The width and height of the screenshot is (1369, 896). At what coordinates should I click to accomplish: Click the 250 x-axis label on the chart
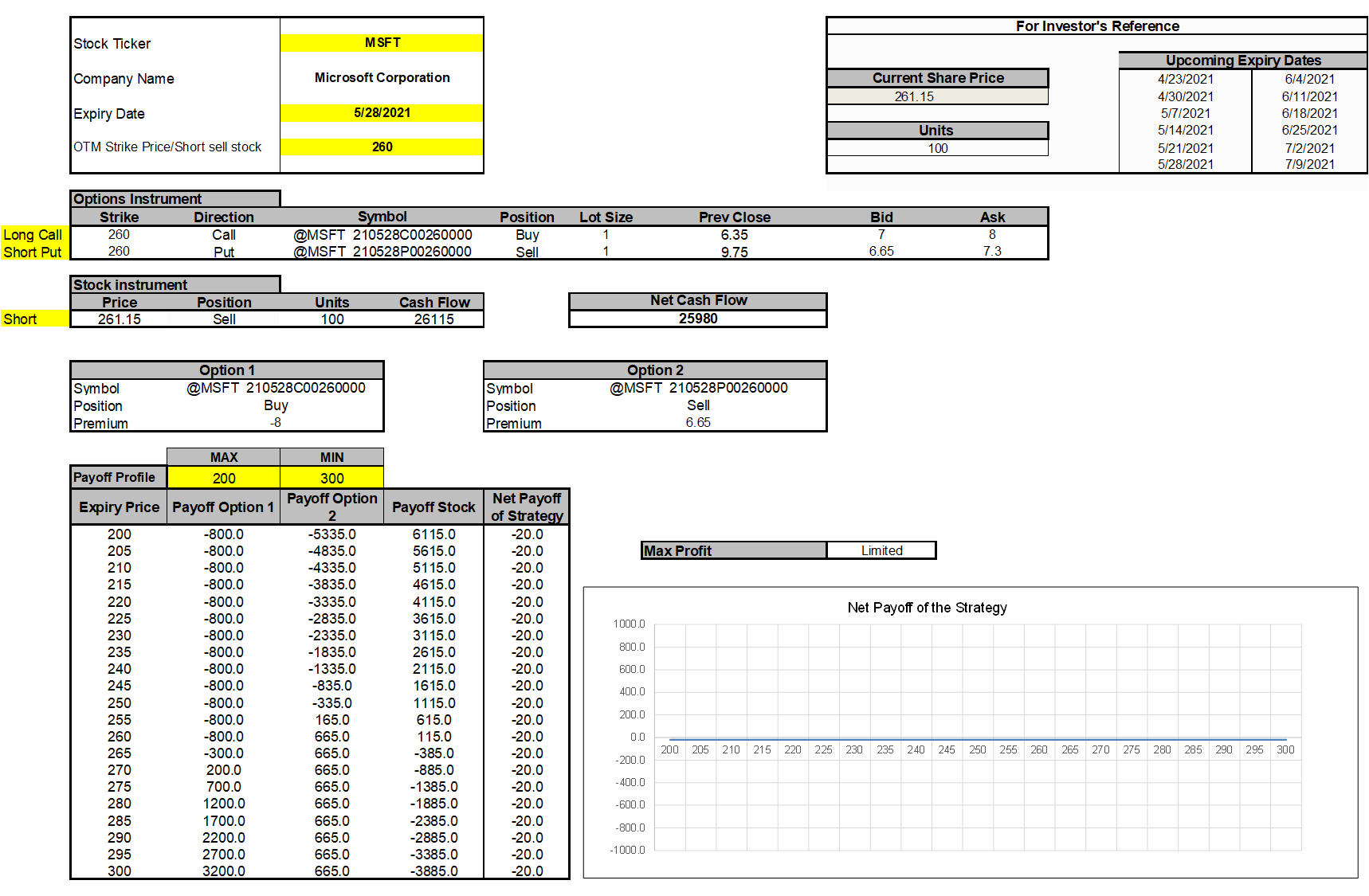[978, 750]
